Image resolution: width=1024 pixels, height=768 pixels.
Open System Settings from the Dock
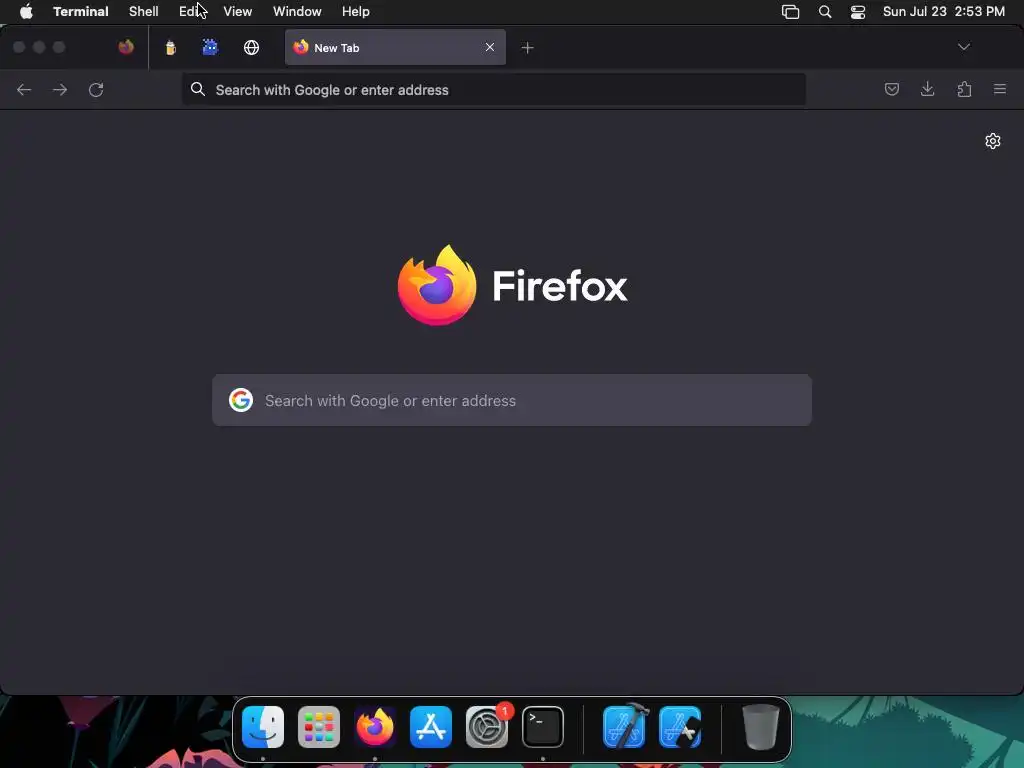coord(487,727)
